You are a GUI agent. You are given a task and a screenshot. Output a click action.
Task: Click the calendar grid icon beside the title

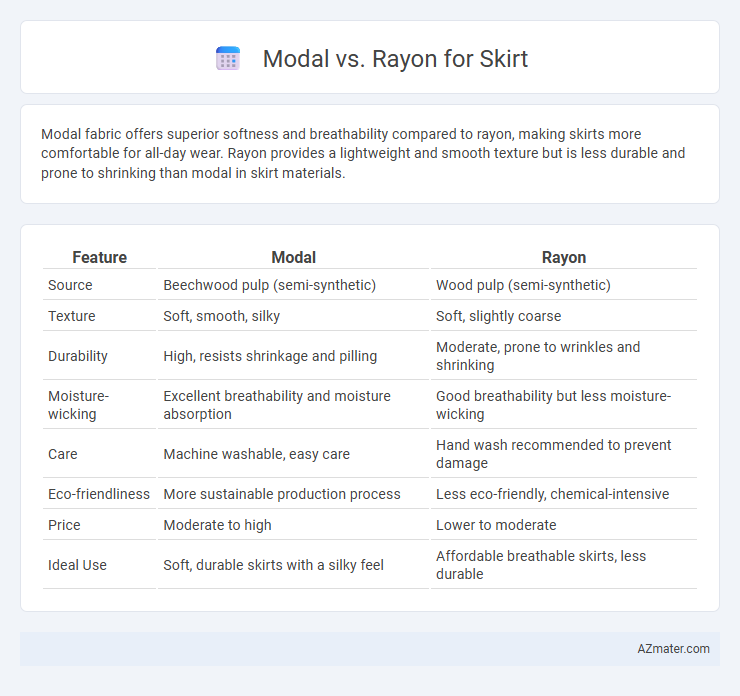[228, 59]
